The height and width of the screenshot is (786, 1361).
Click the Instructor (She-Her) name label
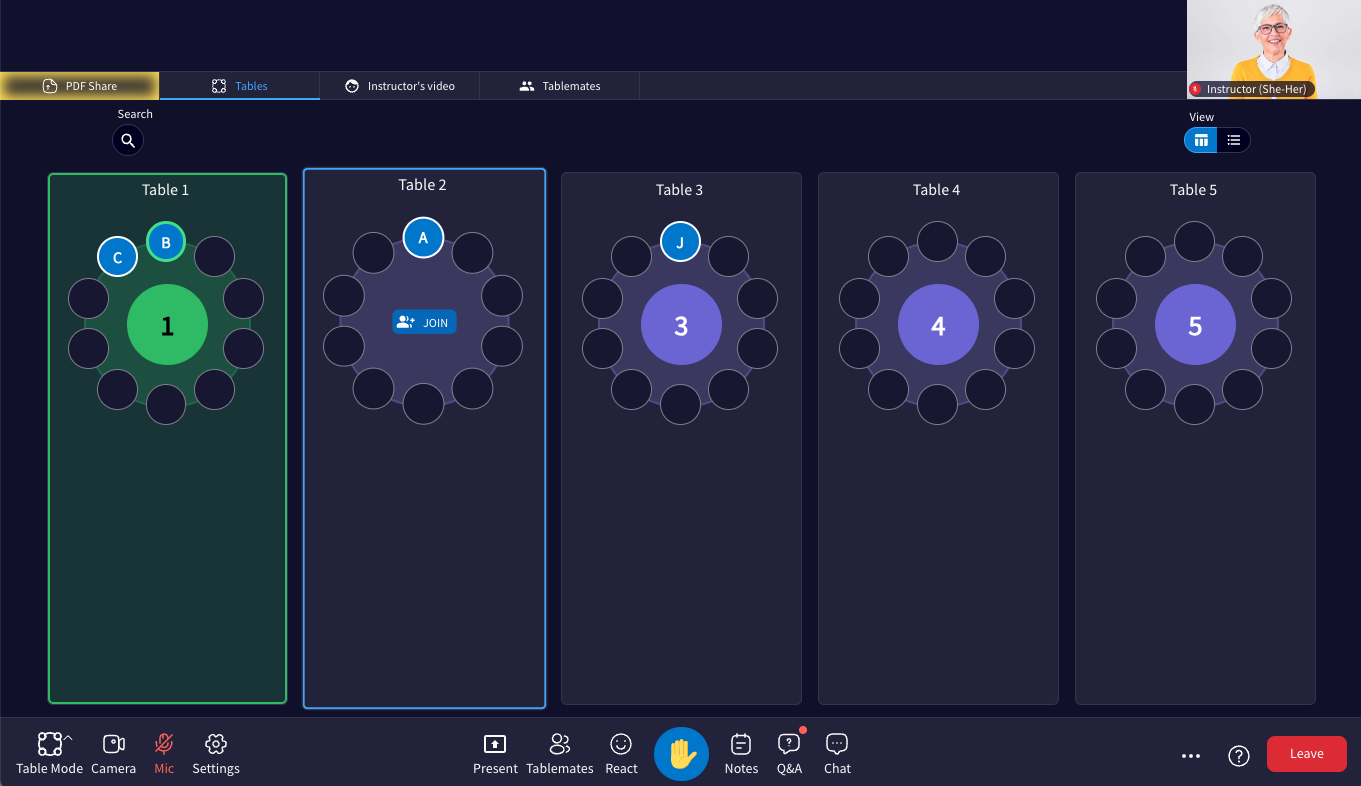(x=1256, y=89)
